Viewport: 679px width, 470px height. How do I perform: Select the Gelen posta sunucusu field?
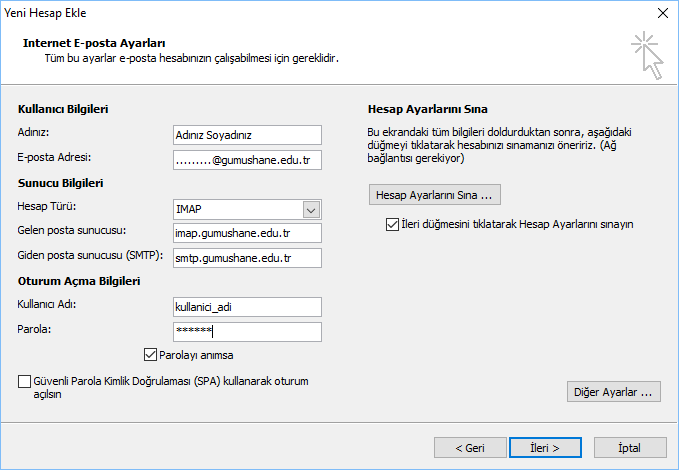click(246, 233)
